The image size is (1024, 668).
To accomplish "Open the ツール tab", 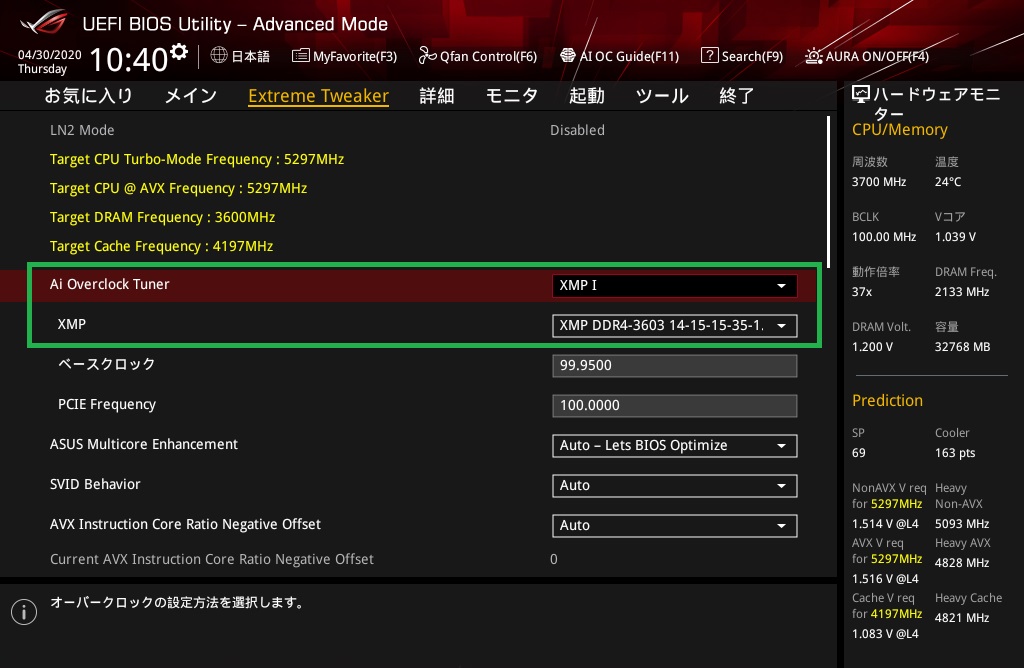I will click(662, 96).
